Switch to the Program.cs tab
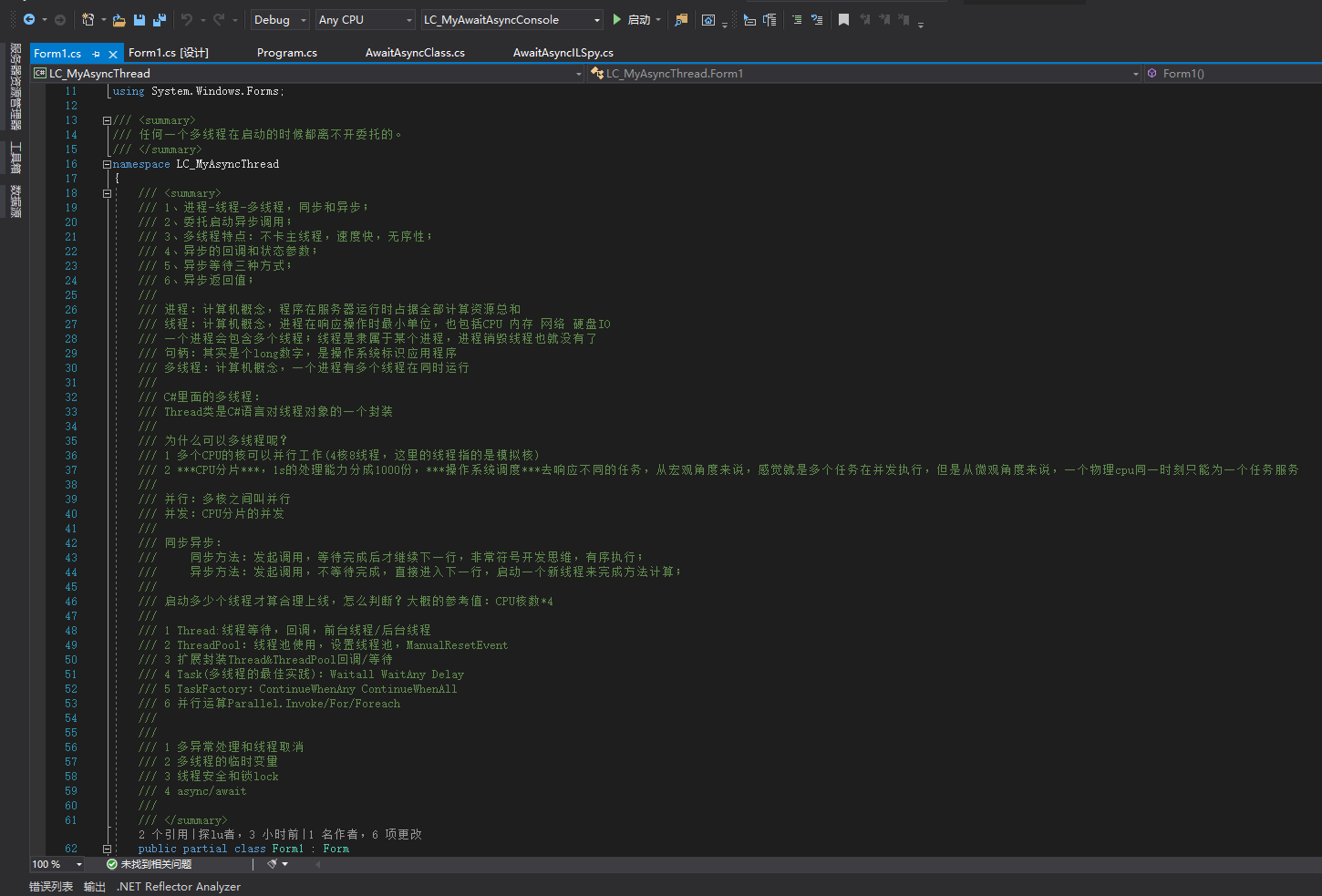The image size is (1322, 896). coord(287,53)
